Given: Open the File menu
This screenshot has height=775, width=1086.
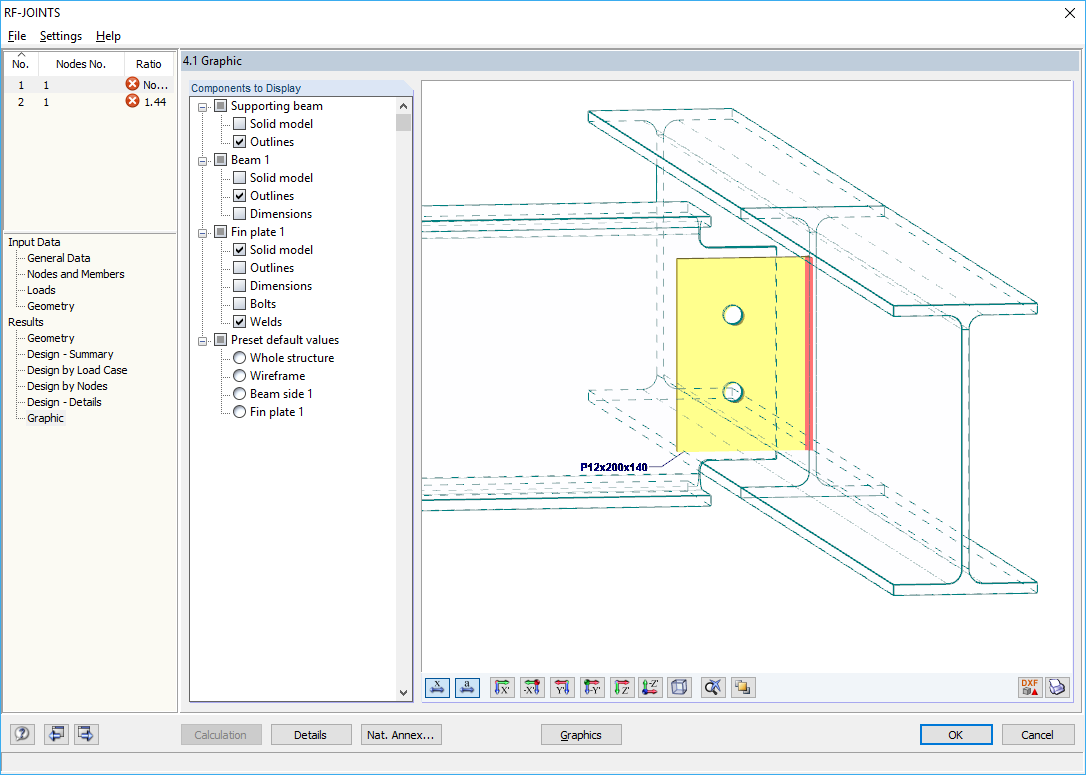Looking at the screenshot, I should [x=17, y=36].
